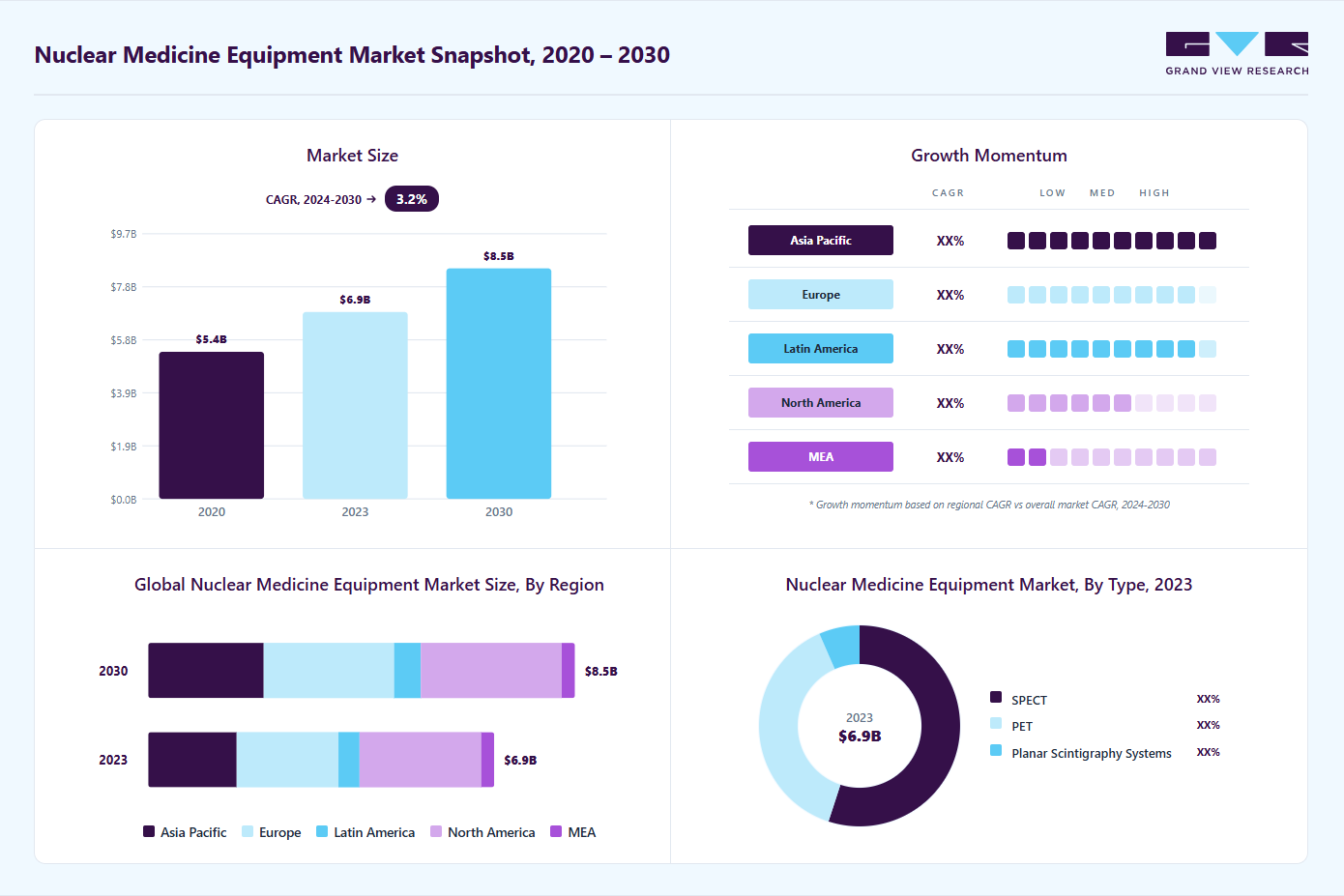The image size is (1344, 896).
Task: Click the "XX%" CAGR value in the MEA row
Action: (950, 457)
